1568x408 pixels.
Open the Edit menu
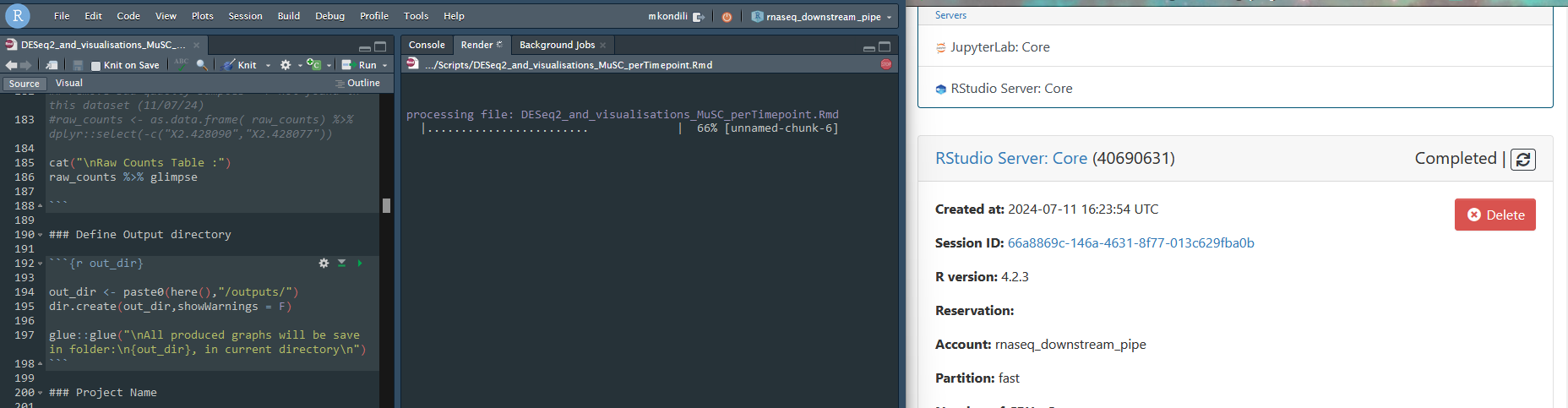coord(93,16)
